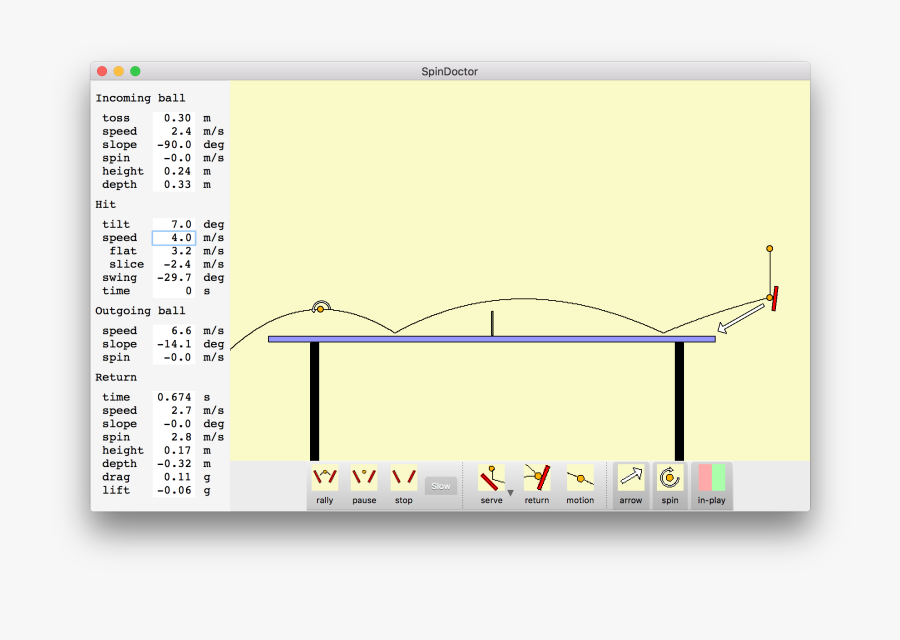The height and width of the screenshot is (640, 900).
Task: Click the red paddle on the table
Action: click(775, 298)
